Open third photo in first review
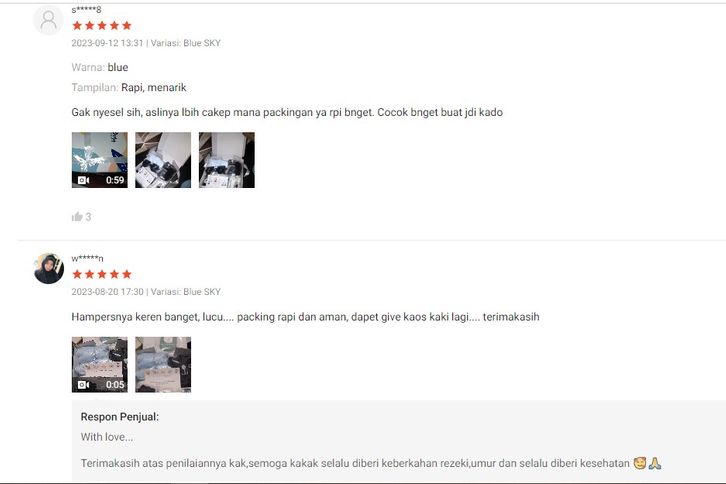 point(226,160)
